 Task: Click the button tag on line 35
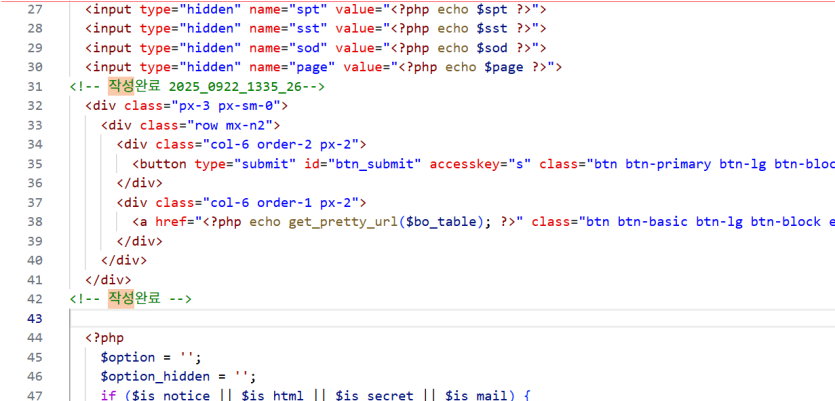(x=163, y=164)
